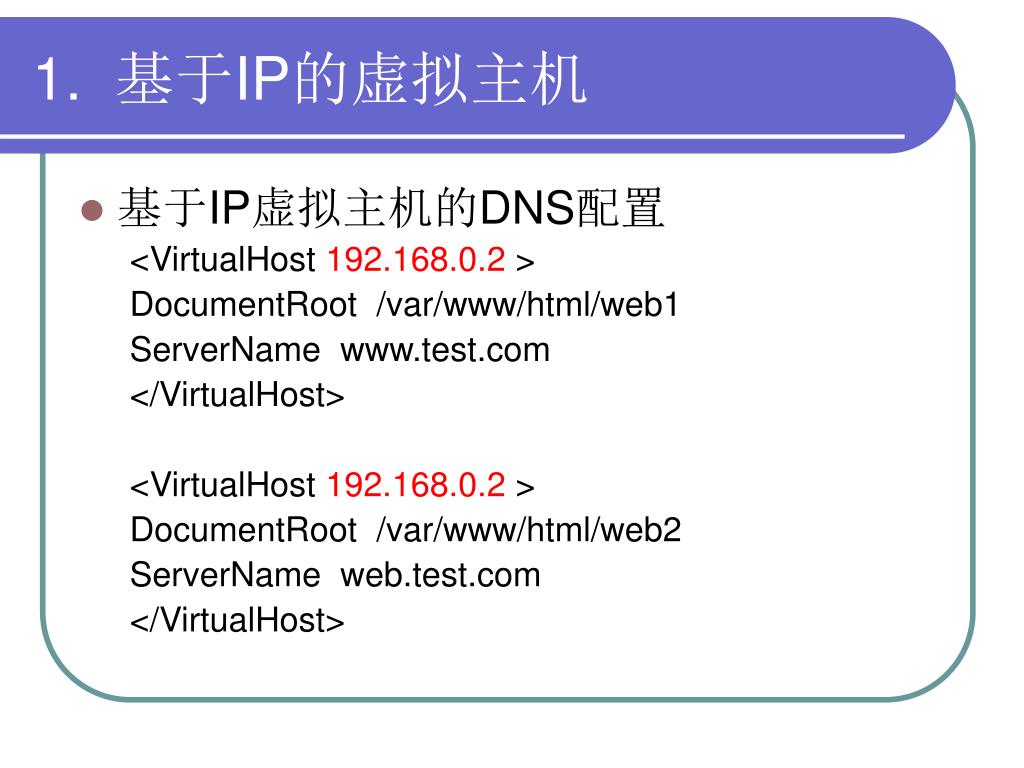
Task: Click the first closing </VirtualHost> tag
Action: click(237, 395)
